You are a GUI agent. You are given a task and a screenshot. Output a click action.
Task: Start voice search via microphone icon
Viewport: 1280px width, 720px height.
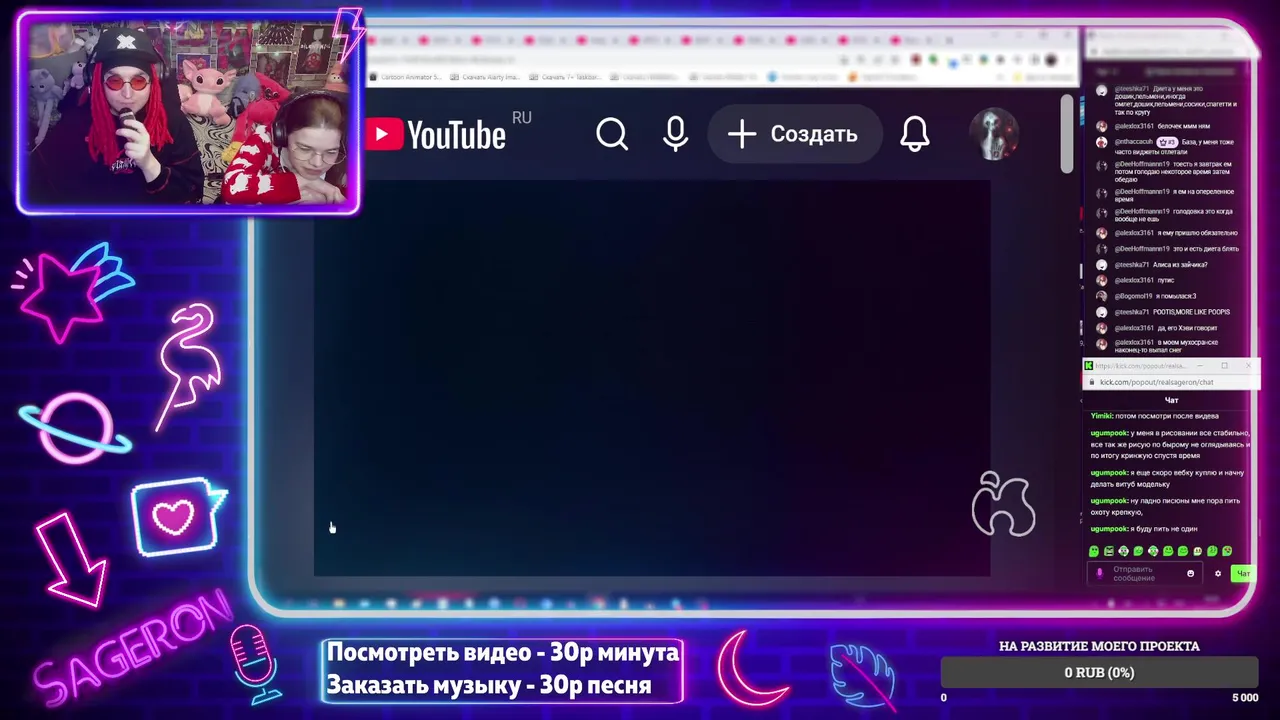coord(676,134)
